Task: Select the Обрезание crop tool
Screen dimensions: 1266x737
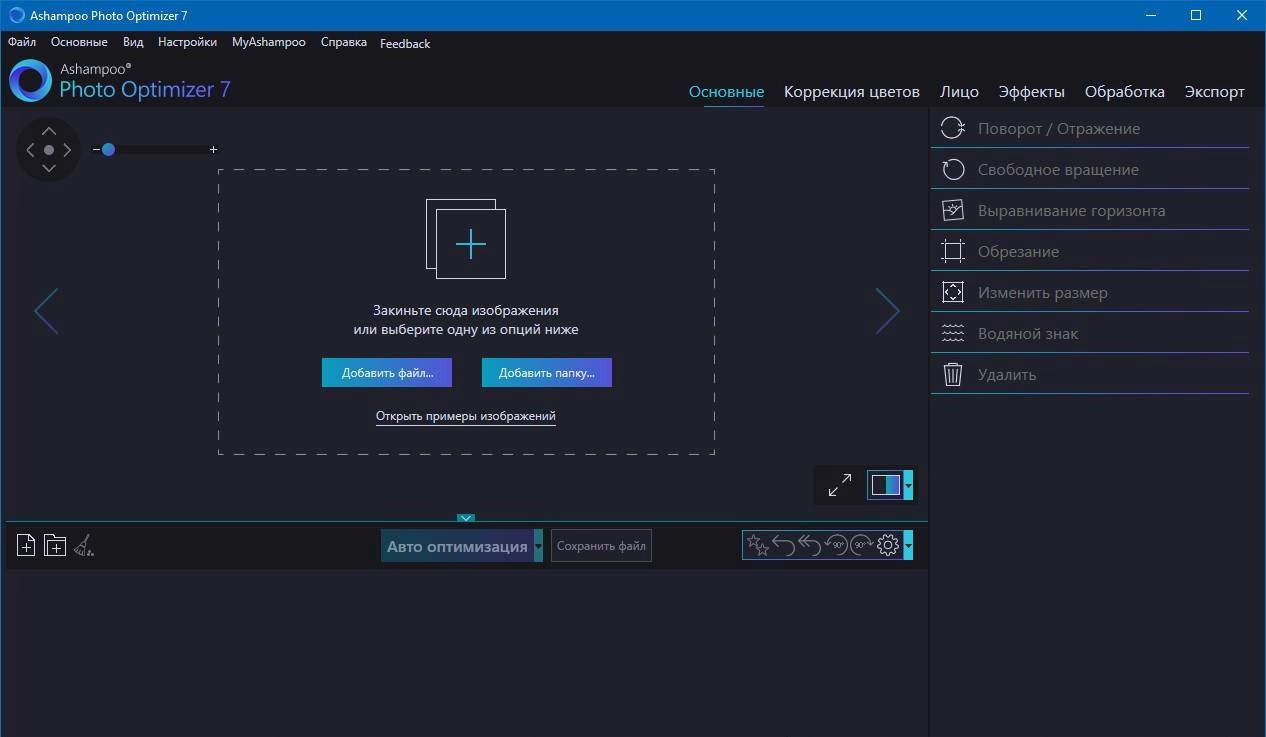Action: tap(1090, 251)
